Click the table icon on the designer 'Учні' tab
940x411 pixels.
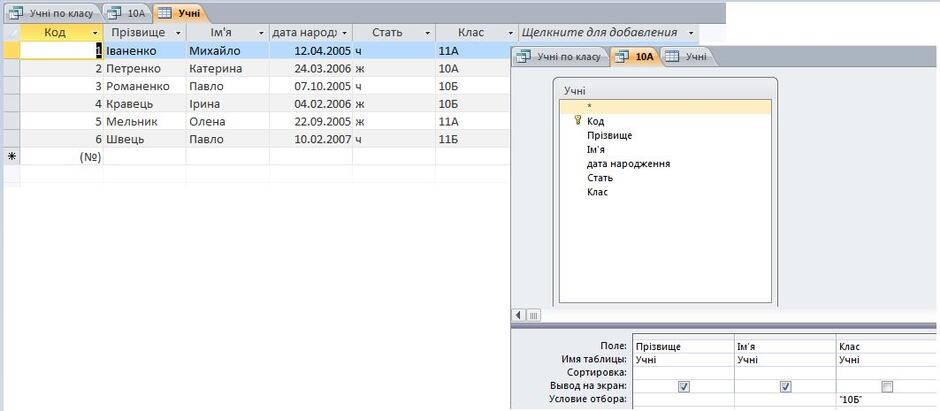coord(673,57)
